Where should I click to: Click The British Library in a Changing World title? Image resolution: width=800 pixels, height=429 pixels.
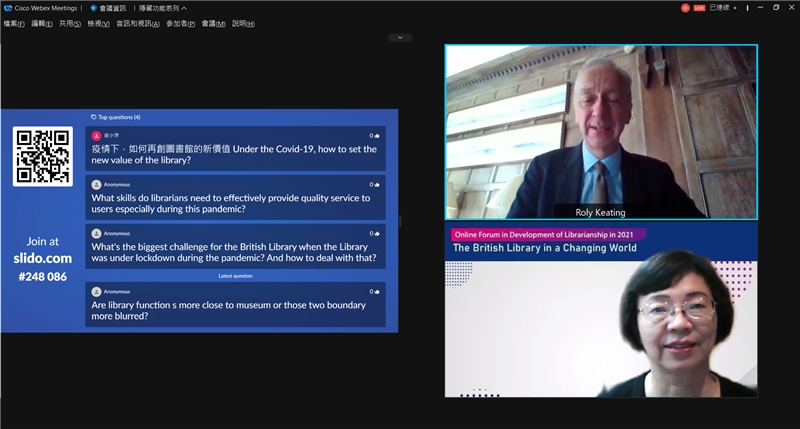[x=544, y=248]
